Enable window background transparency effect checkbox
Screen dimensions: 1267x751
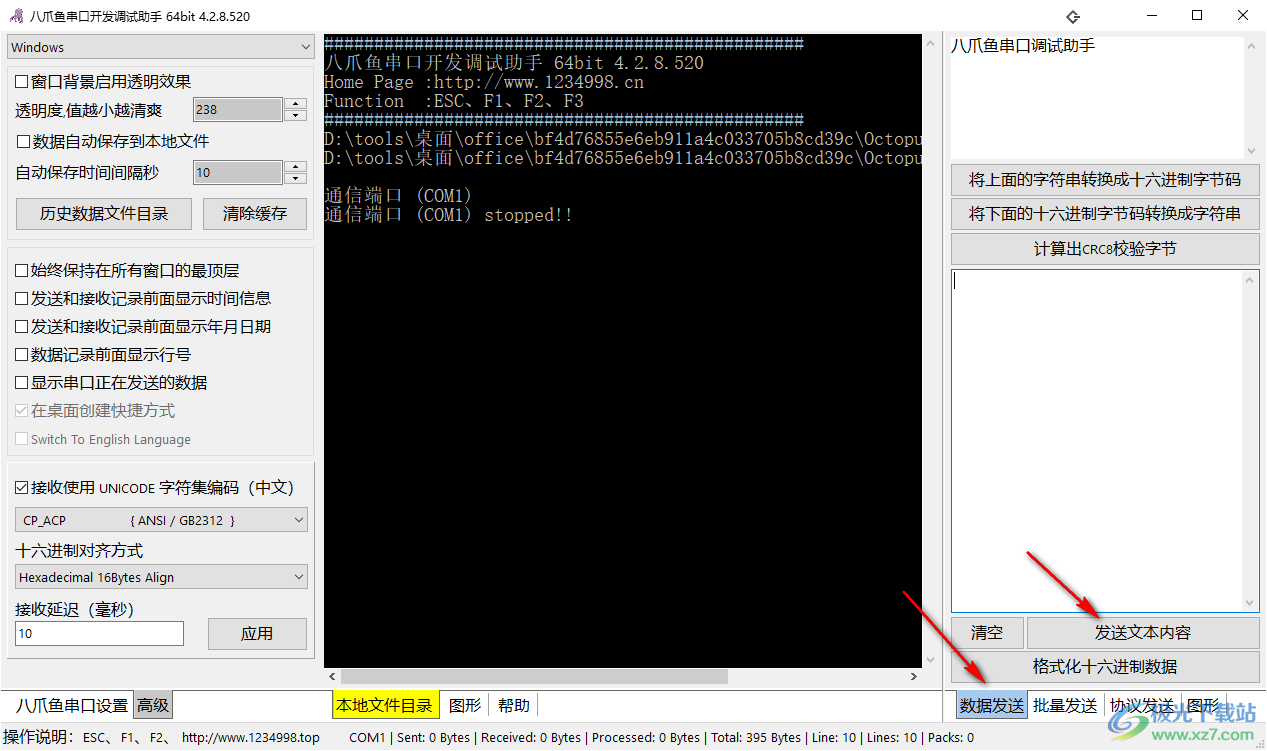(22, 82)
